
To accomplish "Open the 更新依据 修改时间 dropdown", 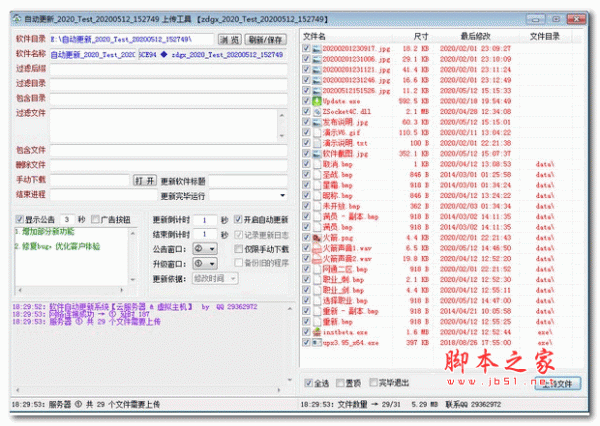I will click(215, 278).
